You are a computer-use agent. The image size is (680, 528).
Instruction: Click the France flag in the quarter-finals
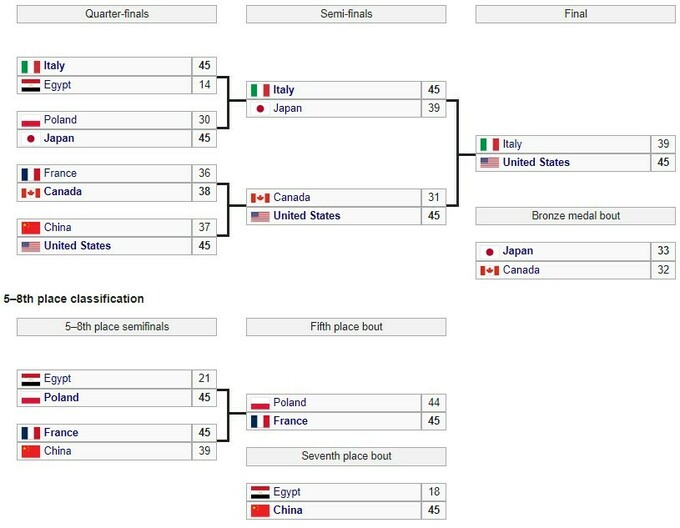click(30, 173)
